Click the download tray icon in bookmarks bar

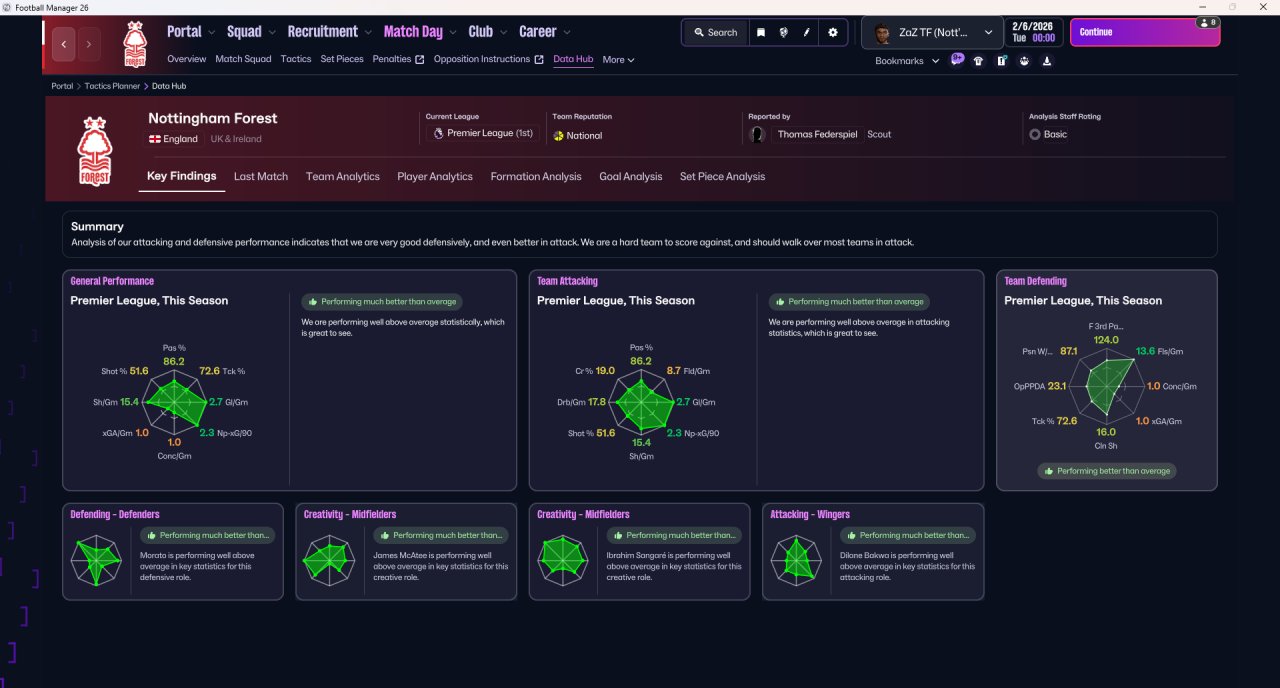(x=1047, y=60)
